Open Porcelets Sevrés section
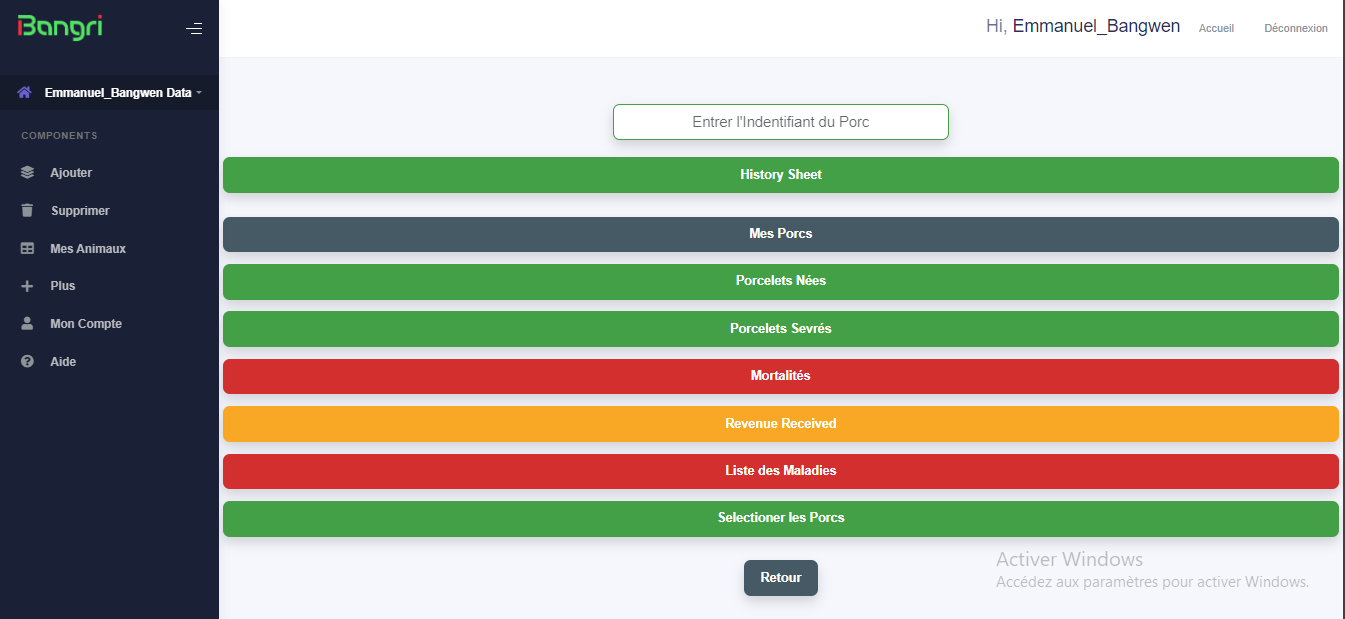1345x619 pixels. click(x=780, y=329)
